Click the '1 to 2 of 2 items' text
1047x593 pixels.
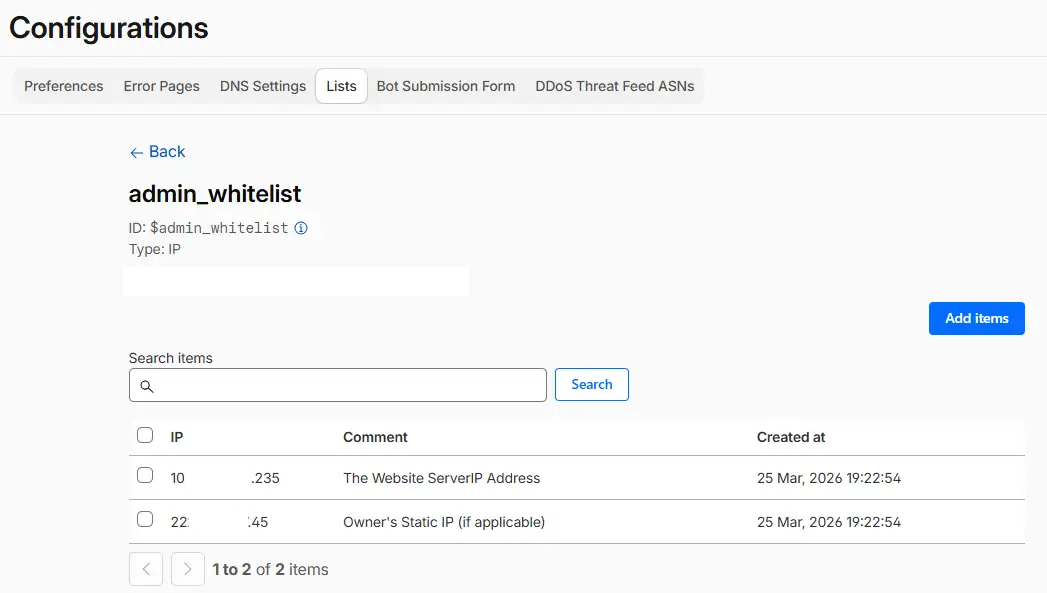click(x=270, y=570)
